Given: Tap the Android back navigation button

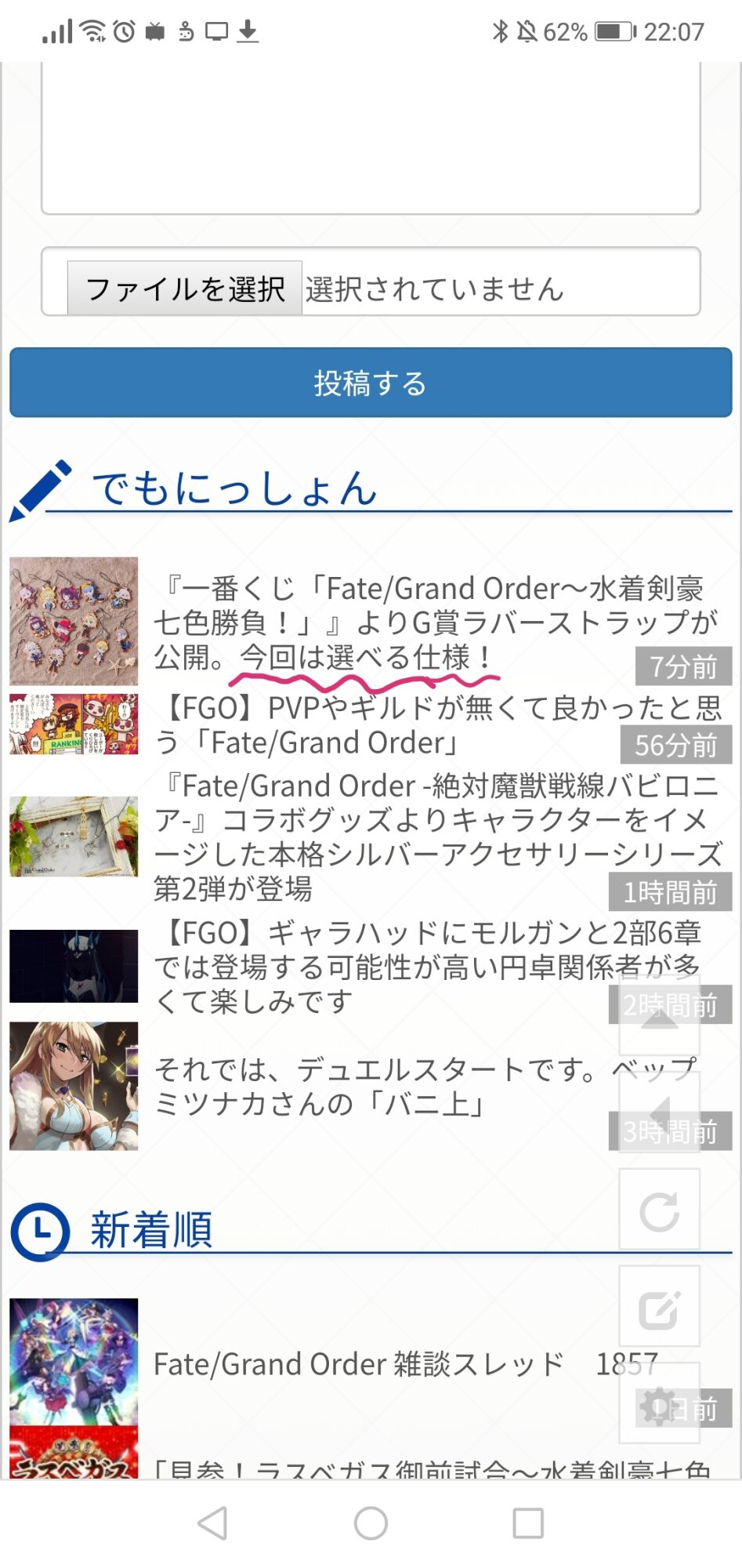Looking at the screenshot, I should 213,1523.
